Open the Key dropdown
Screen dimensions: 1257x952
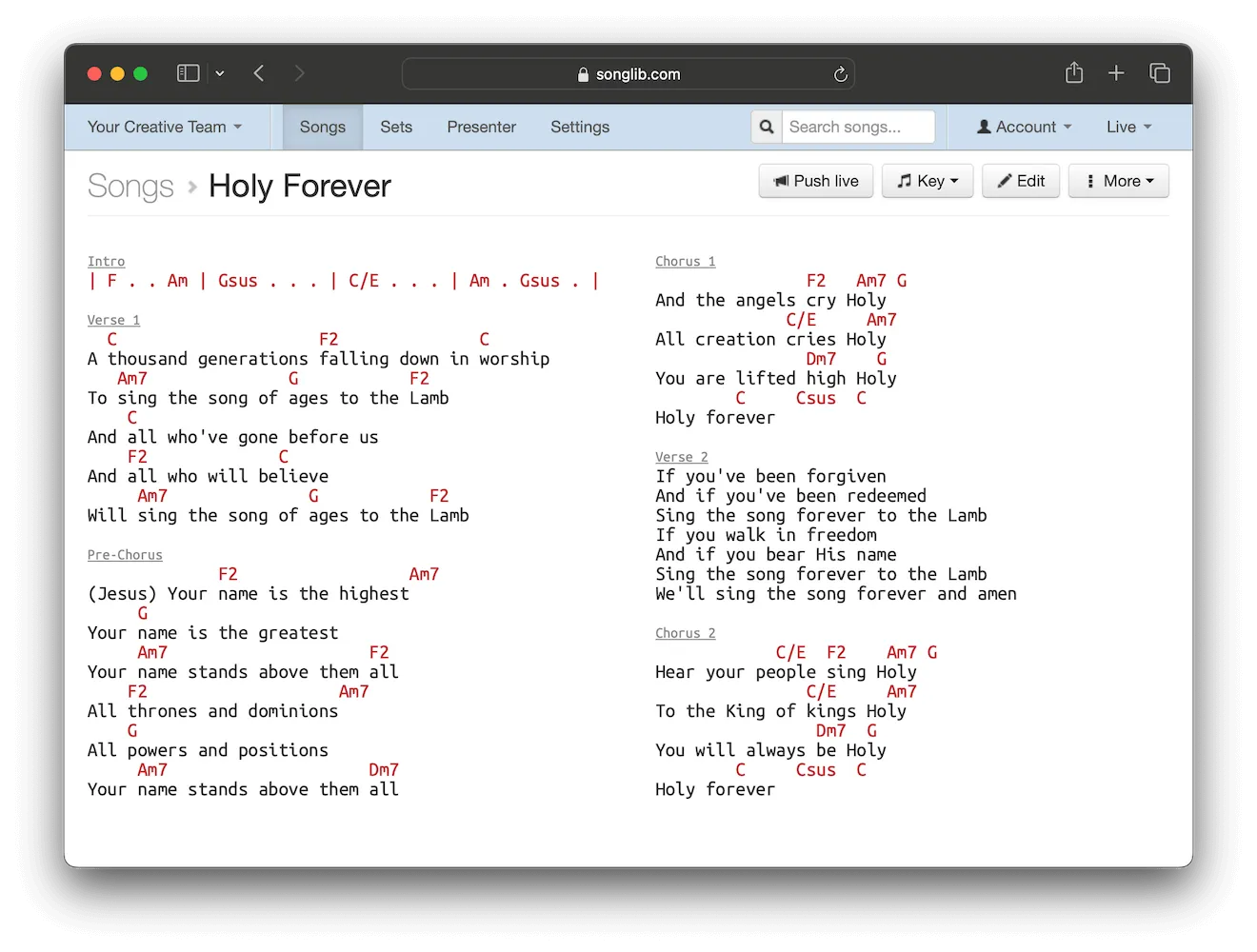click(928, 181)
